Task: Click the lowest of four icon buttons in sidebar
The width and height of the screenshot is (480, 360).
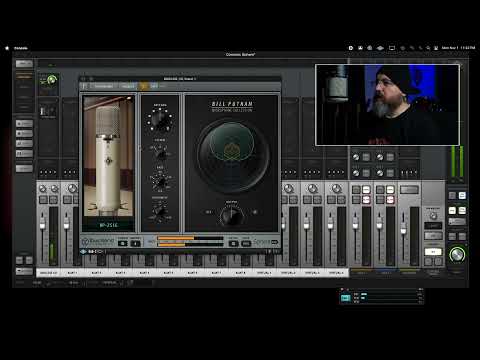Action: click(x=24, y=153)
